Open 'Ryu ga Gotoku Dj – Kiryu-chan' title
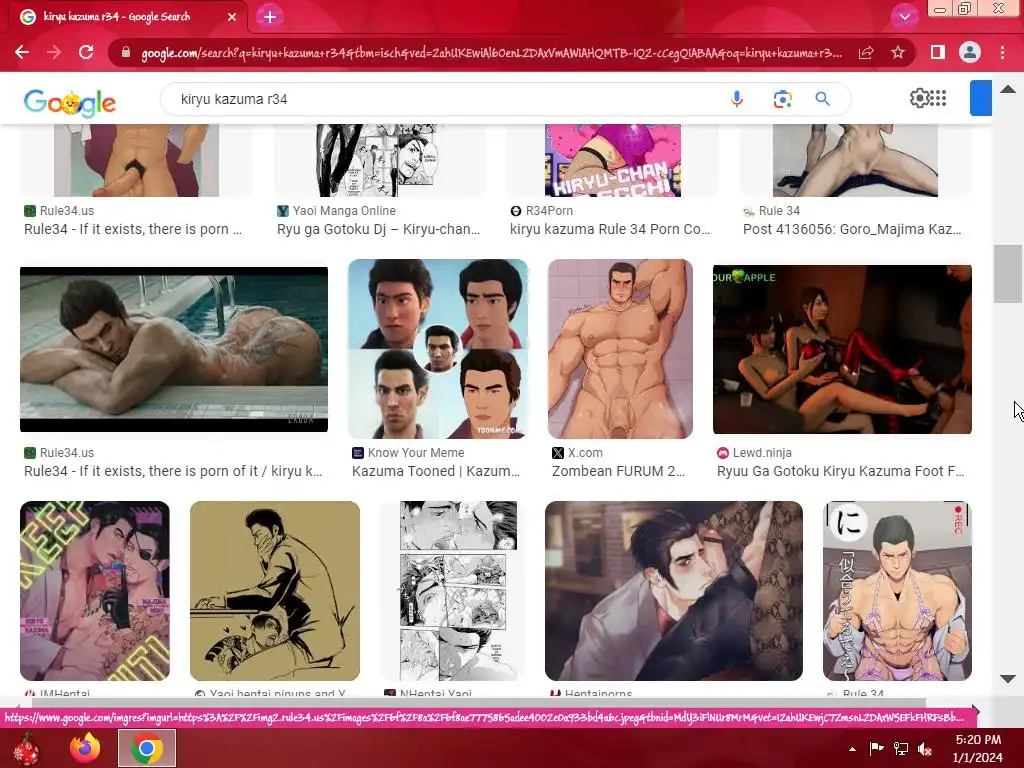The width and height of the screenshot is (1024, 768). click(378, 229)
